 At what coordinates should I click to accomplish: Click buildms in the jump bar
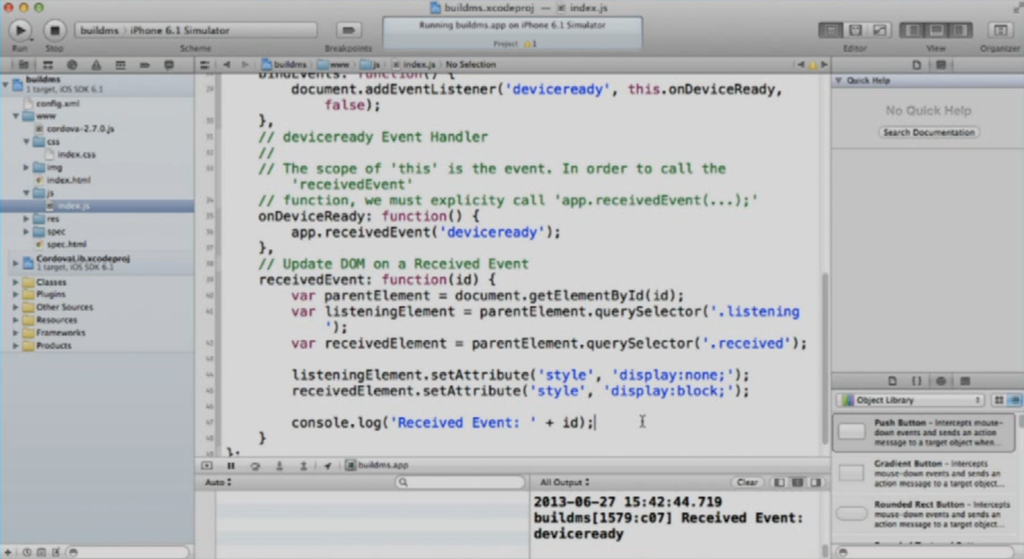284,65
